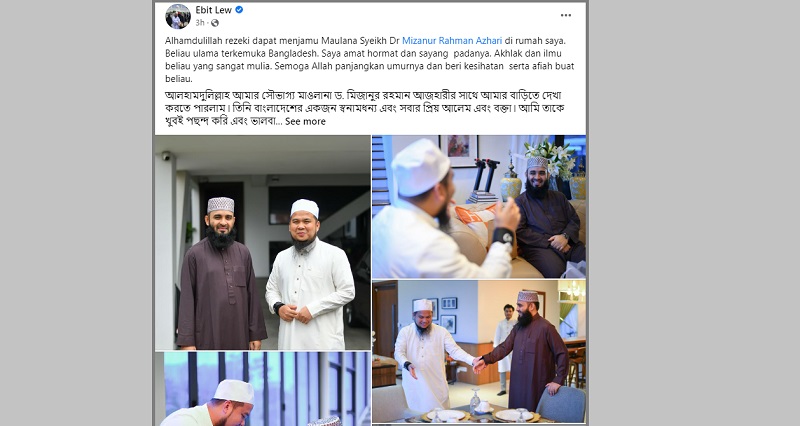Click the Malay paragraph starting "Alhamdulillah rezeki"
800x426 pixels.
tap(370, 60)
